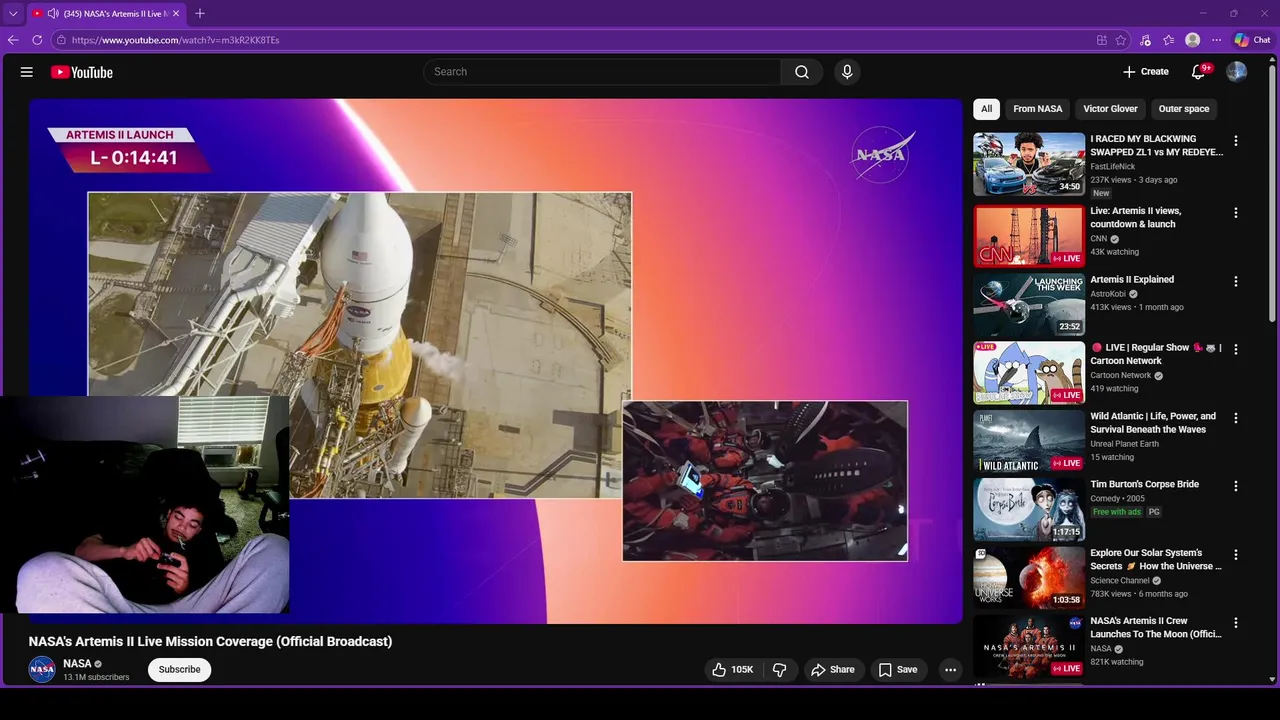Add this page to favorites star icon
The image size is (1280, 720).
[1121, 40]
